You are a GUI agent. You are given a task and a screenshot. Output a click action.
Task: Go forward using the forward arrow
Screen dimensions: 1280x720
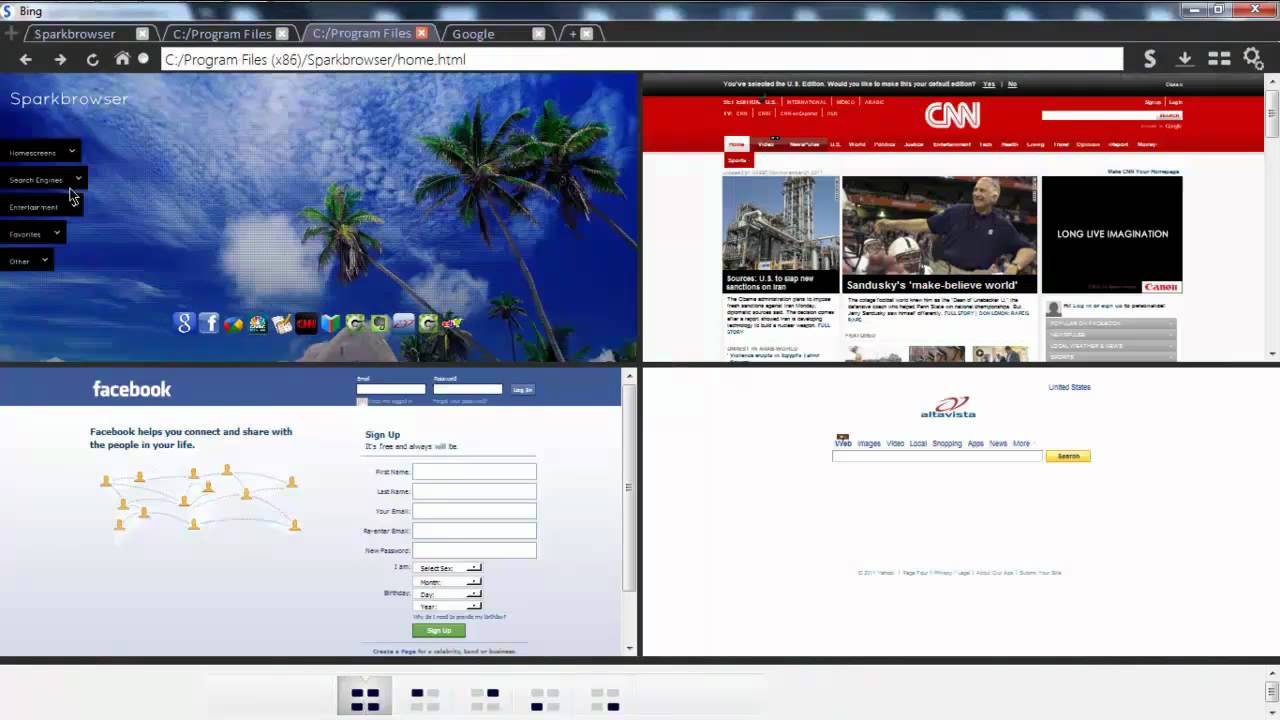coord(60,60)
